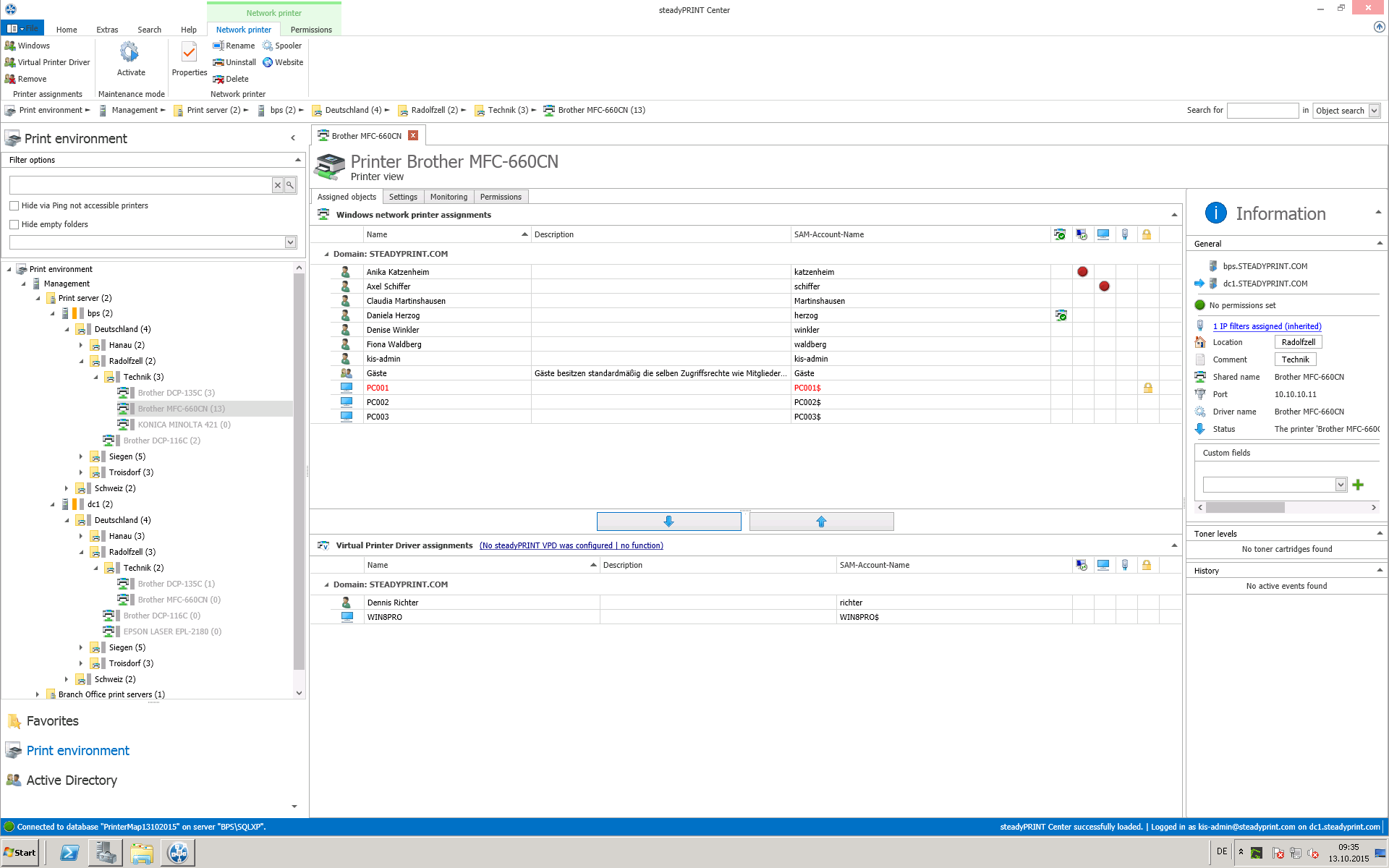Open the 1 IP filters assigned link

click(x=1267, y=326)
